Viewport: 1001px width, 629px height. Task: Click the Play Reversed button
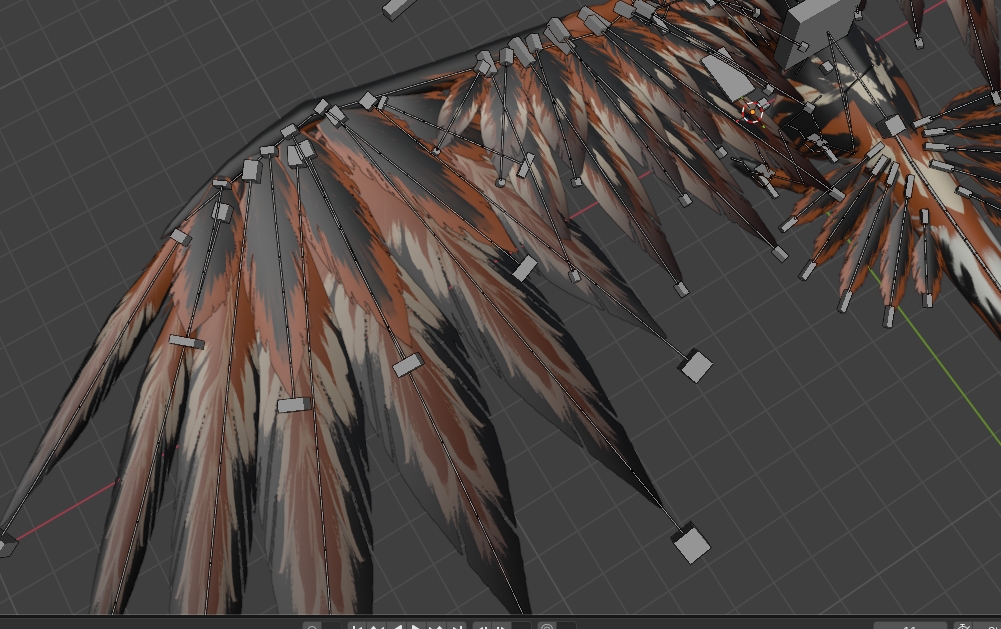[x=397, y=627]
